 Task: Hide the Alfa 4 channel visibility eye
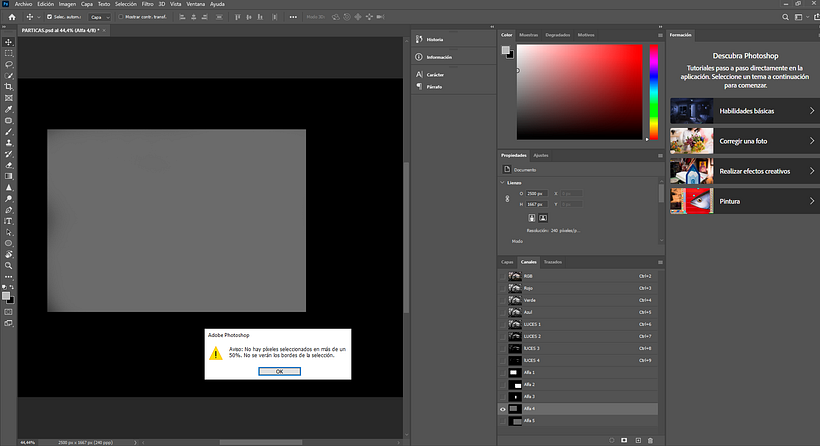tap(503, 409)
